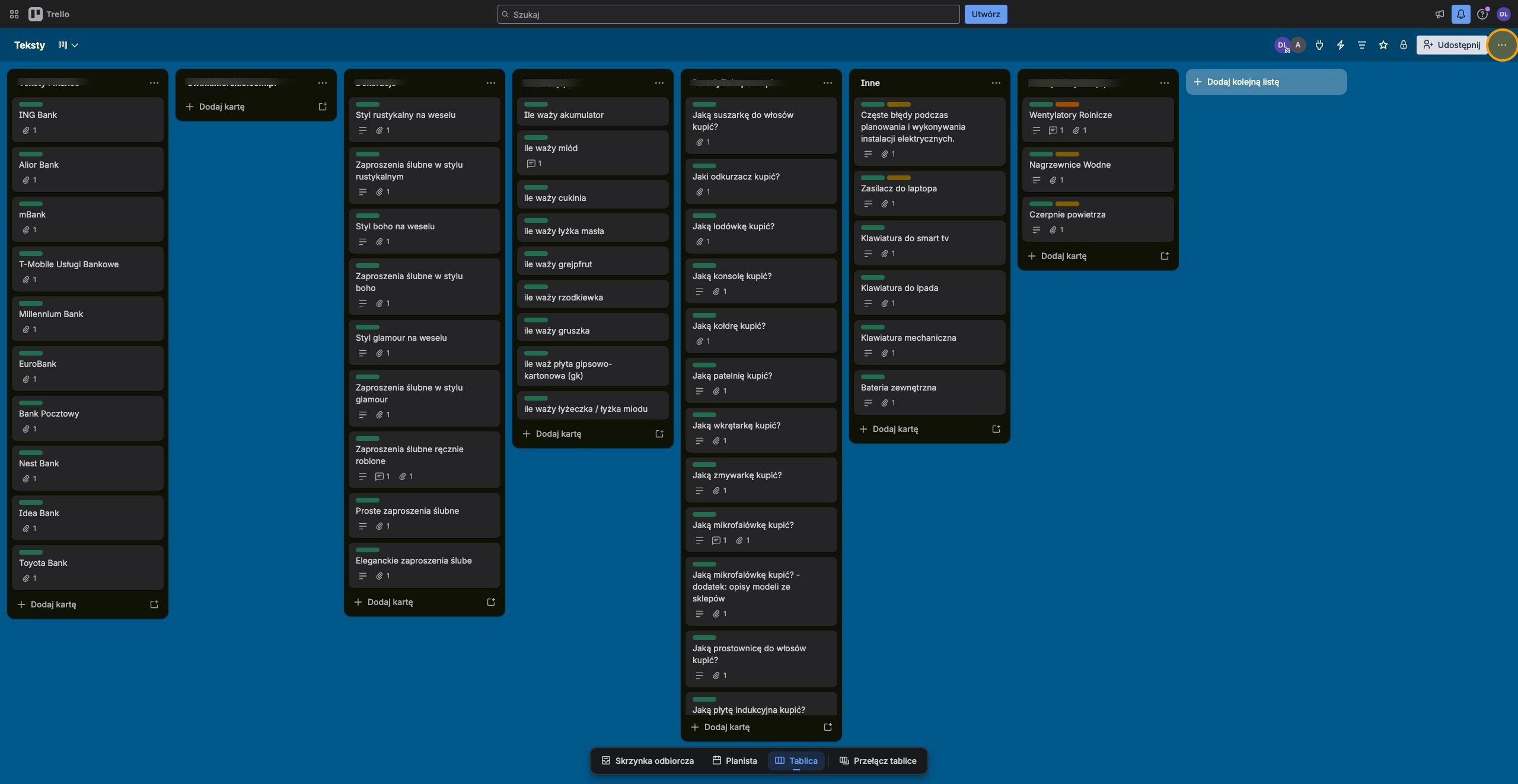Open the automation lightning bolt icon
The image size is (1518, 784).
[1341, 45]
